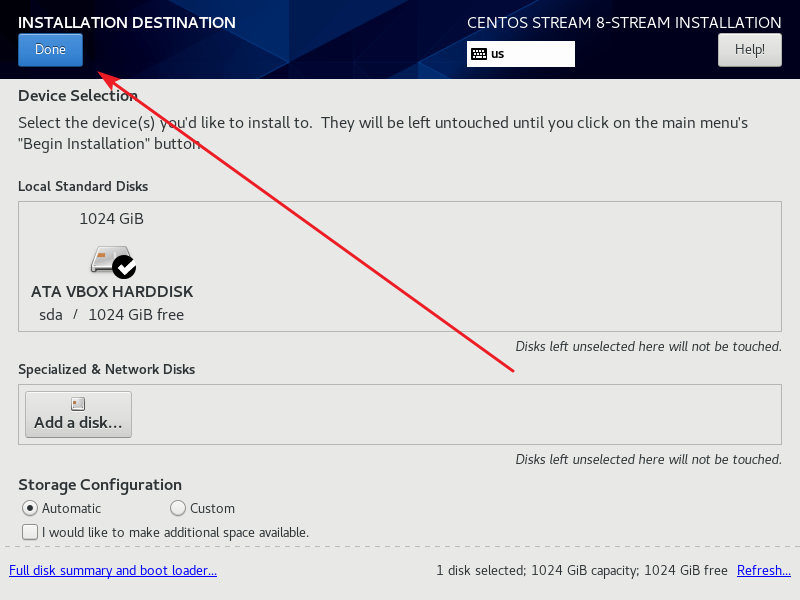This screenshot has width=800, height=600.
Task: Click the sda / 1024 GiB free label
Action: [111, 313]
